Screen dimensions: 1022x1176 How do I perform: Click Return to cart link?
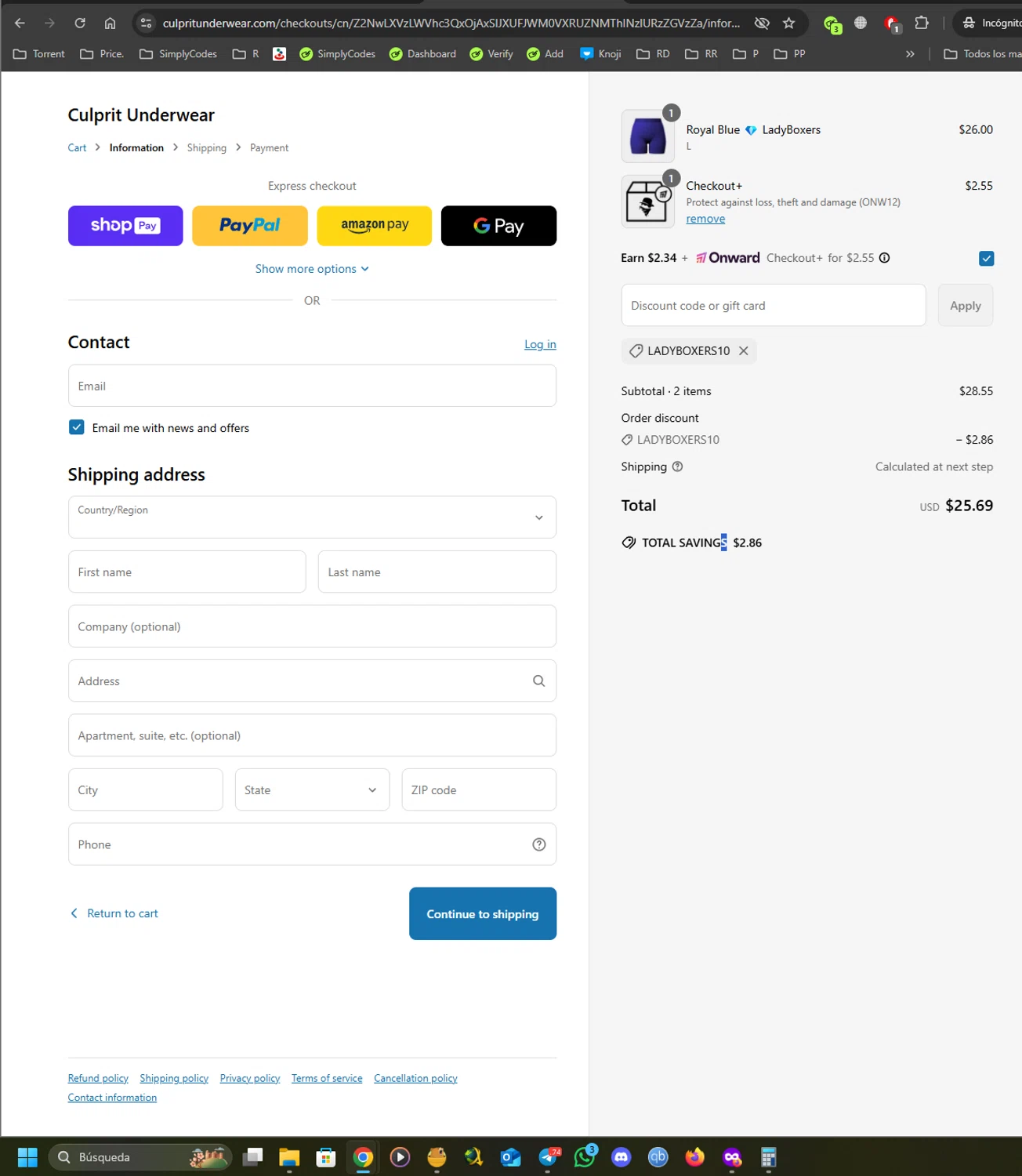click(114, 913)
